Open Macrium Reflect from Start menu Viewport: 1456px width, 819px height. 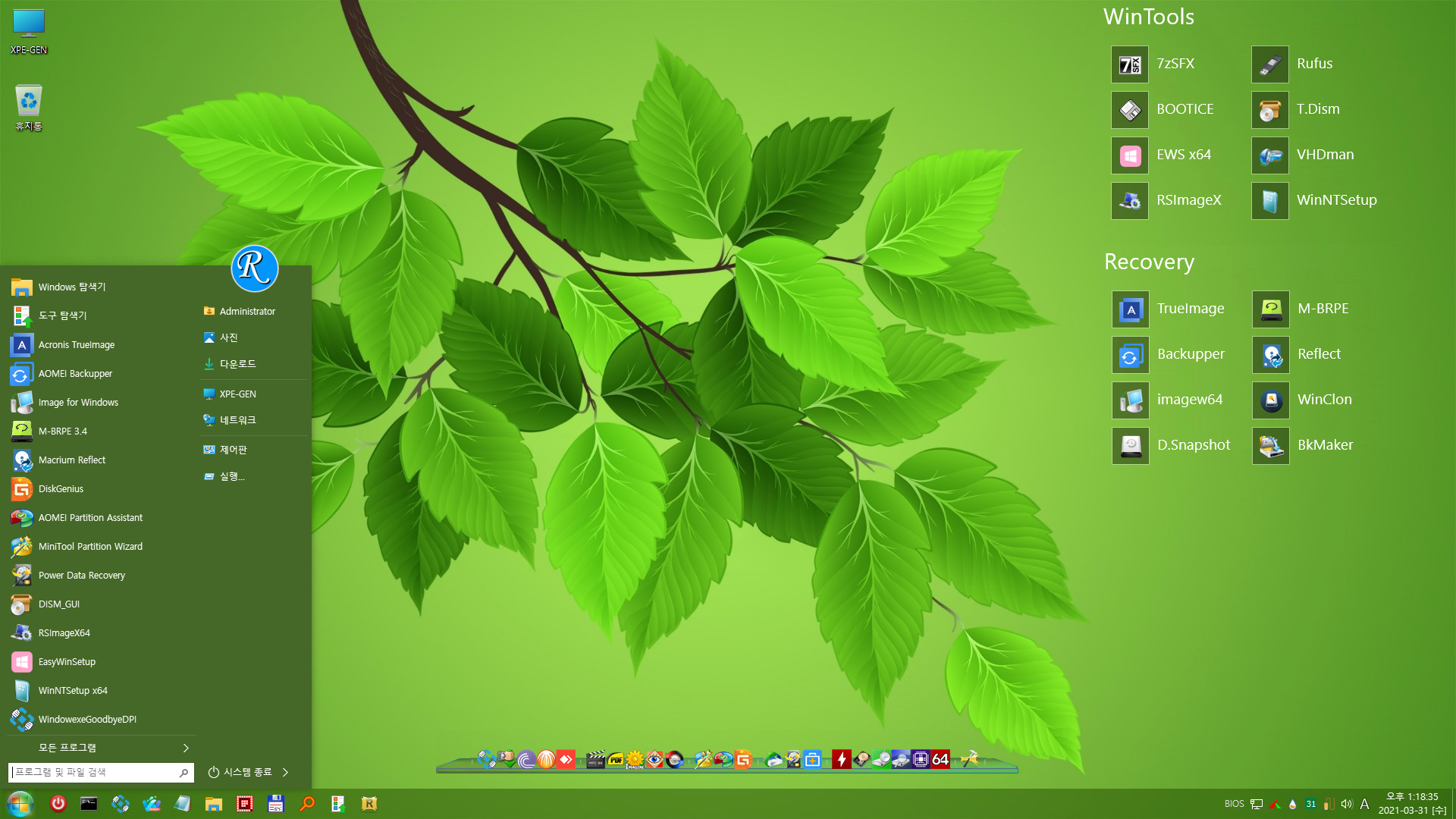[102, 460]
